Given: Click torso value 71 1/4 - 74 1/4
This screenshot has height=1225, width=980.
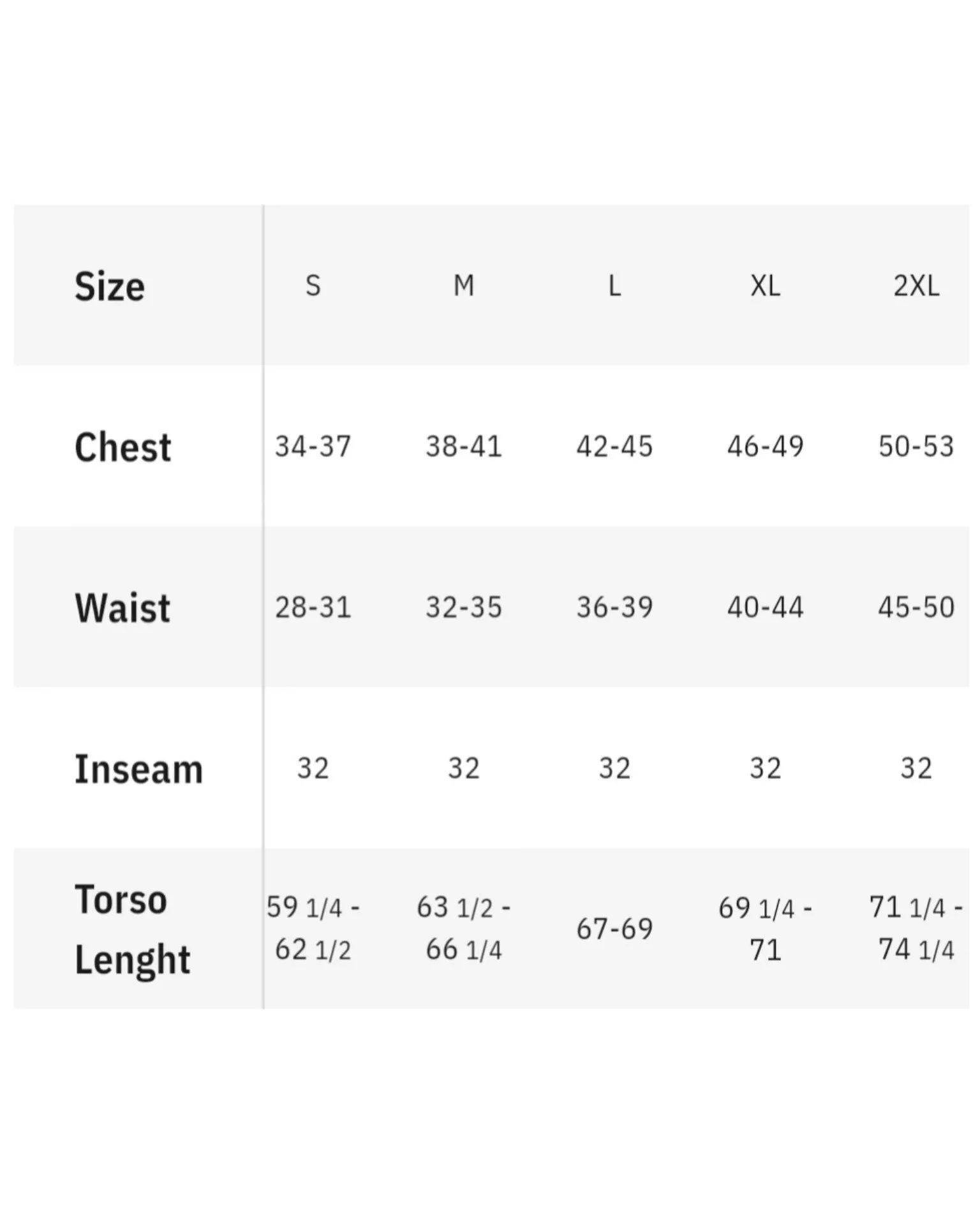Looking at the screenshot, I should (x=916, y=928).
